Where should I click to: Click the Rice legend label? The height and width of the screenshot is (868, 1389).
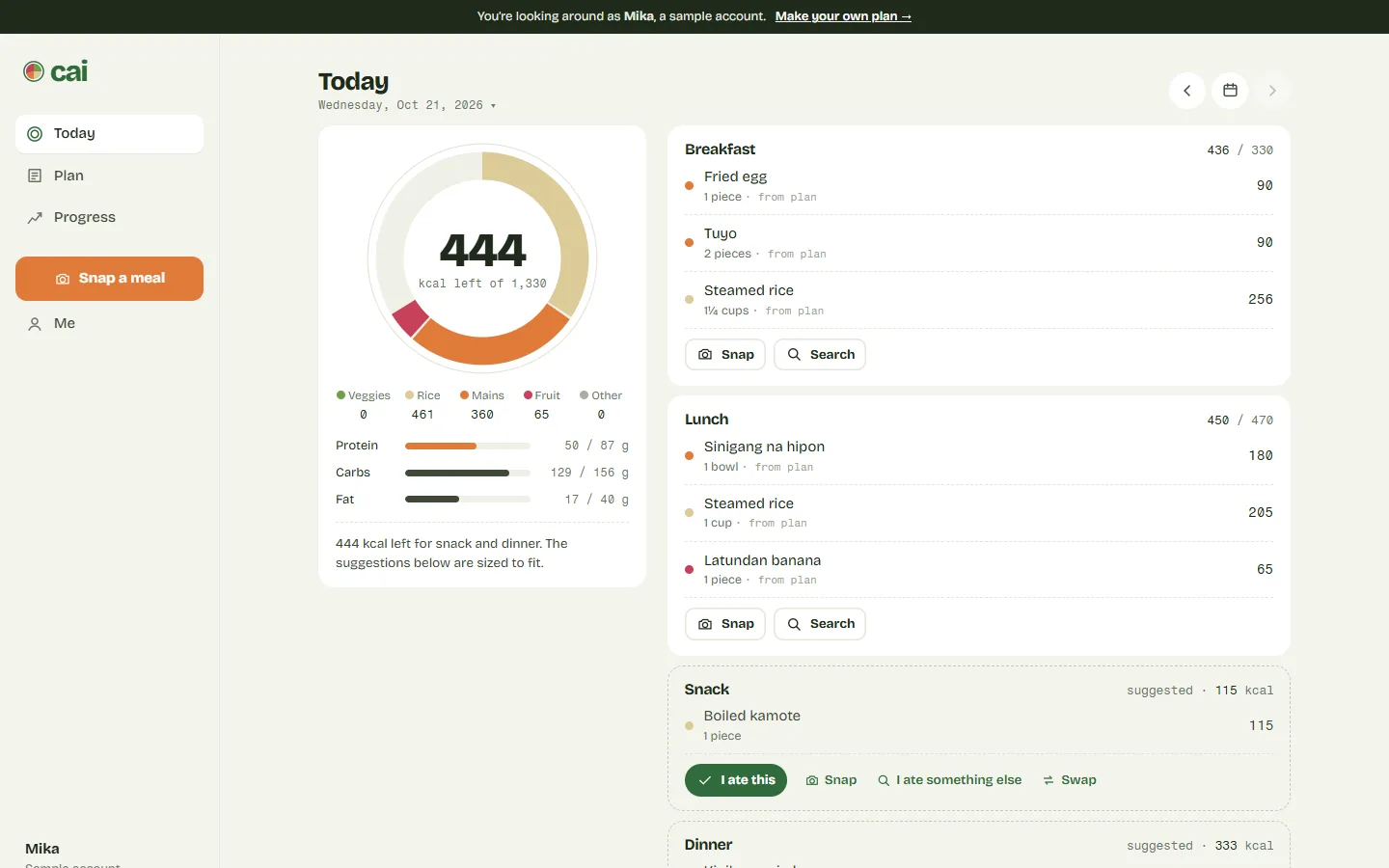428,395
